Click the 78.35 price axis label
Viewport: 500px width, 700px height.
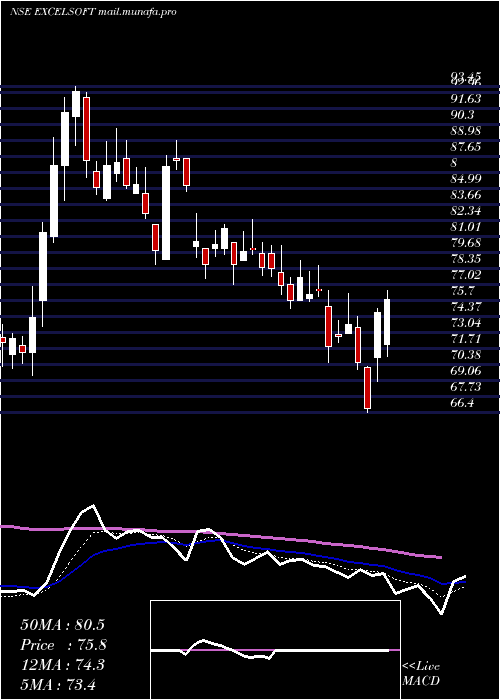tap(466, 259)
